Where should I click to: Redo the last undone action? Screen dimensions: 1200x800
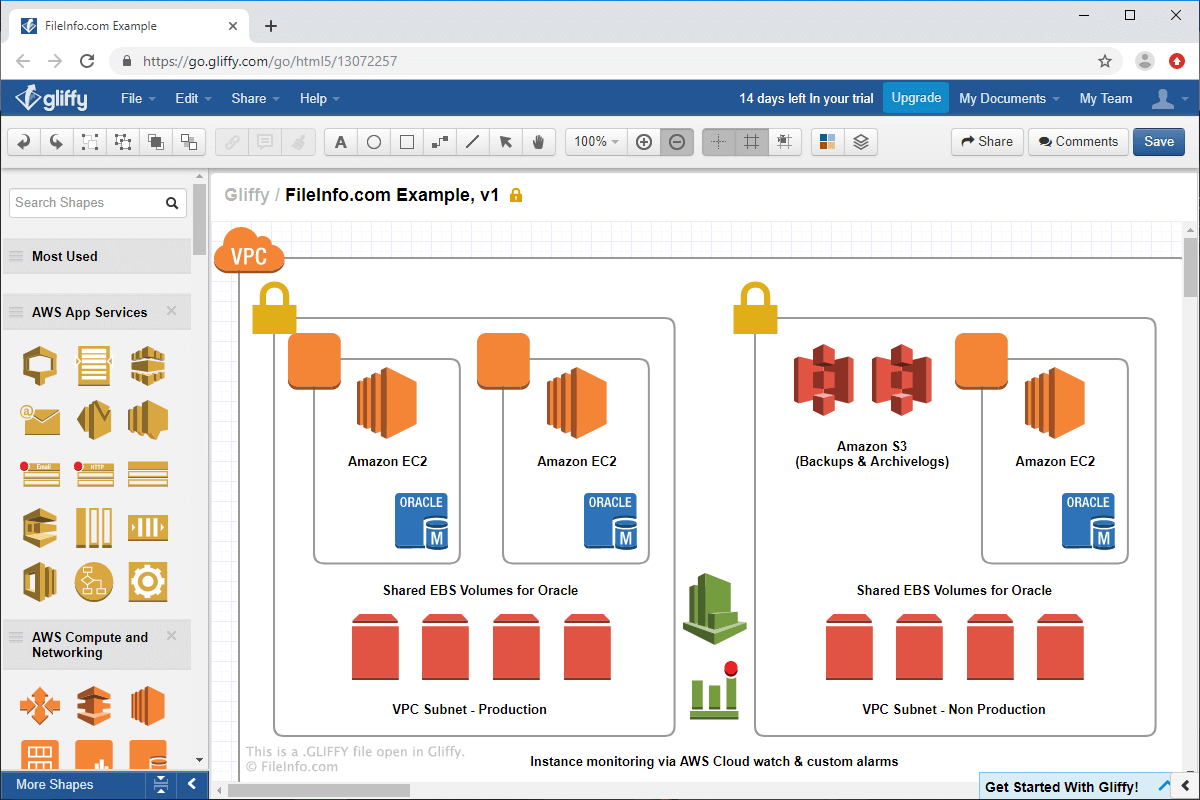pyautogui.click(x=57, y=142)
